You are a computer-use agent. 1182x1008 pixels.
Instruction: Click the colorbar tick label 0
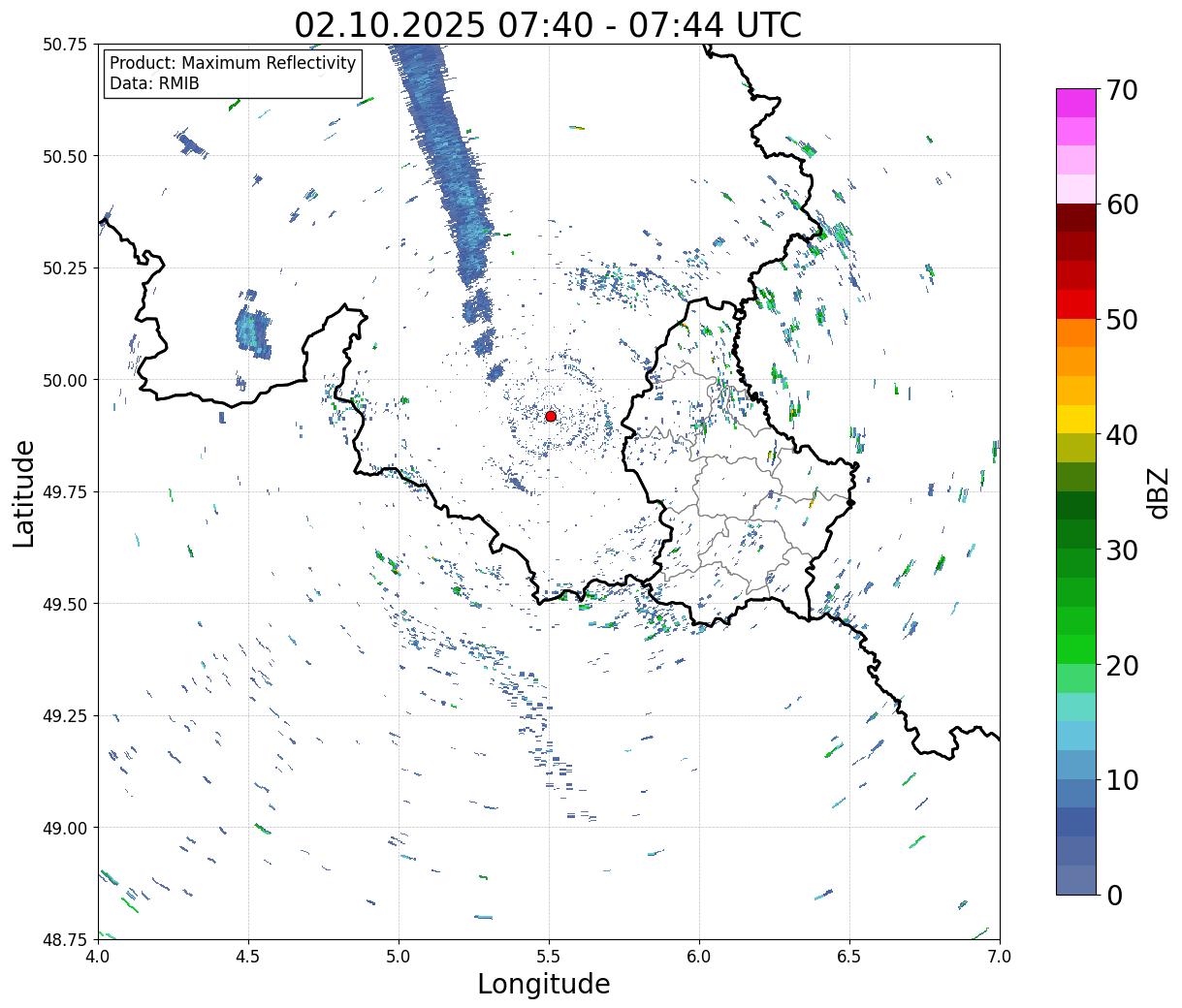[1114, 896]
